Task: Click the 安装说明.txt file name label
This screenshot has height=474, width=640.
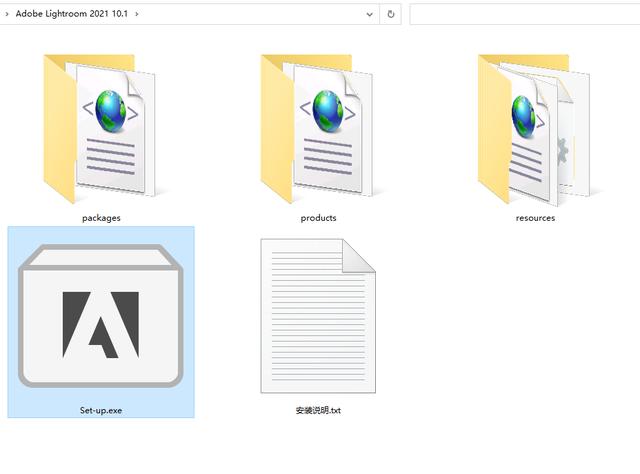Action: pos(318,410)
